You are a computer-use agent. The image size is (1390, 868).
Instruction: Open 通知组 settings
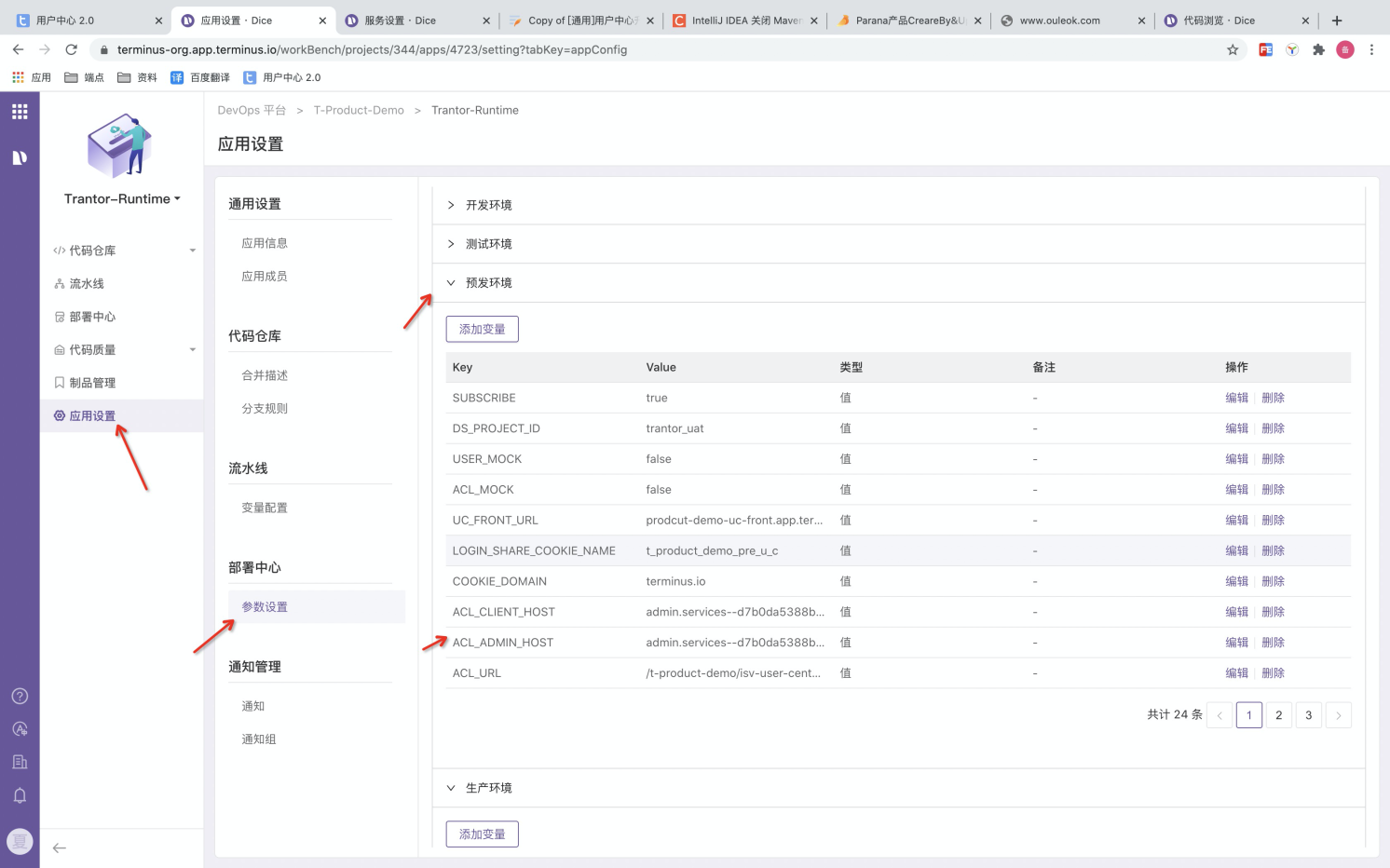[x=259, y=739]
